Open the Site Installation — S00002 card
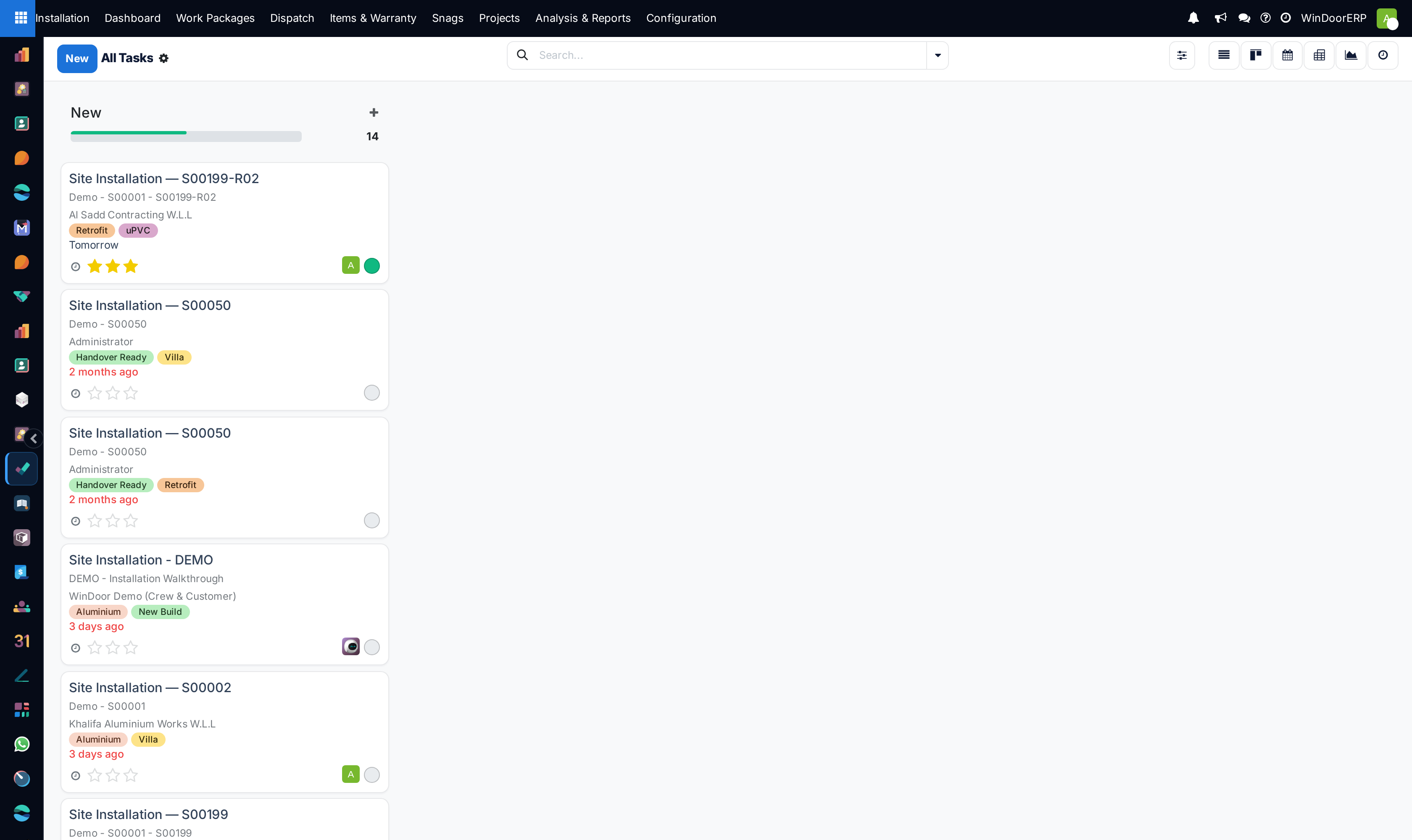The width and height of the screenshot is (1412, 840). pyautogui.click(x=225, y=732)
